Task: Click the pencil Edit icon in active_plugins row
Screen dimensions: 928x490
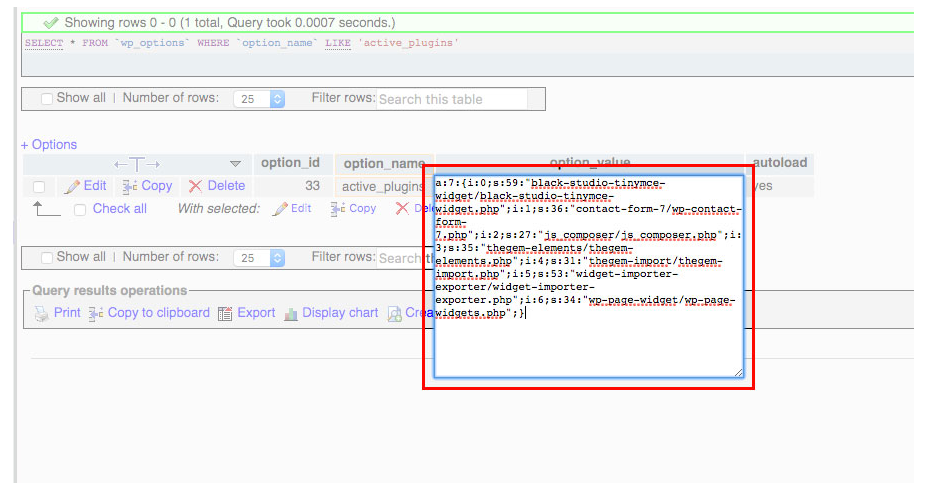Action: 71,186
